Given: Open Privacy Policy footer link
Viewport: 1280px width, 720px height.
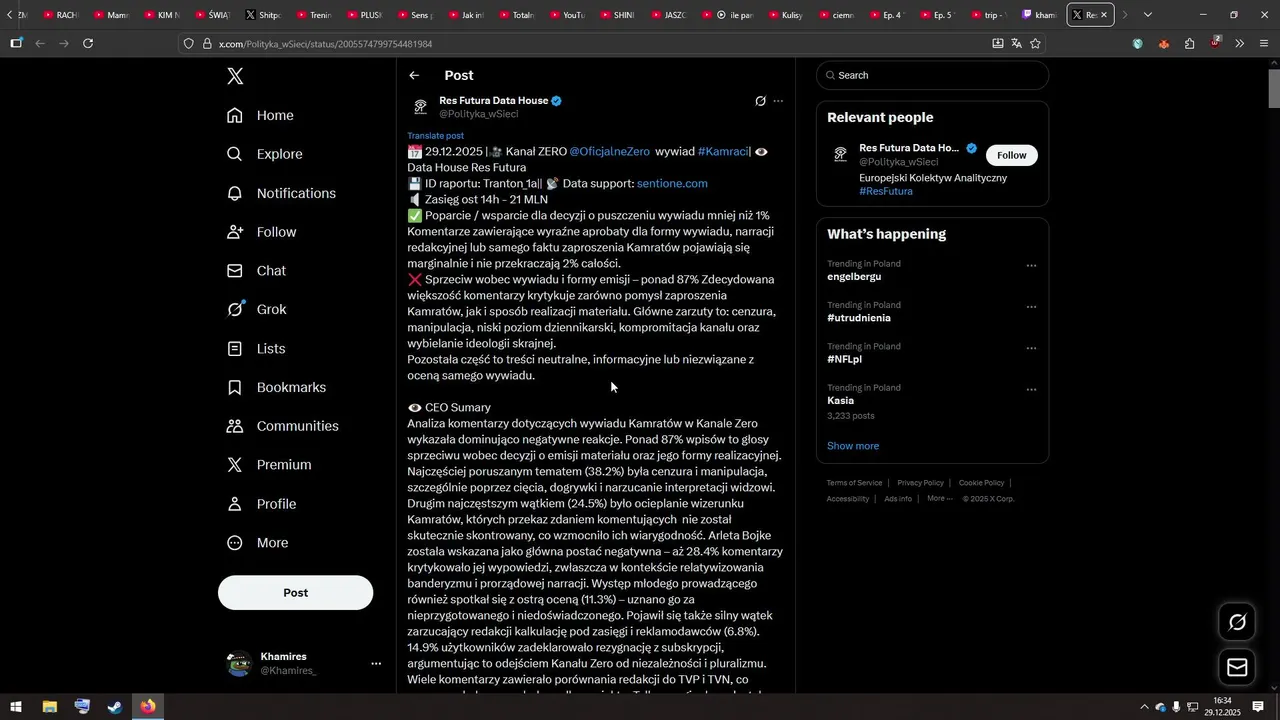Looking at the screenshot, I should click(x=920, y=483).
